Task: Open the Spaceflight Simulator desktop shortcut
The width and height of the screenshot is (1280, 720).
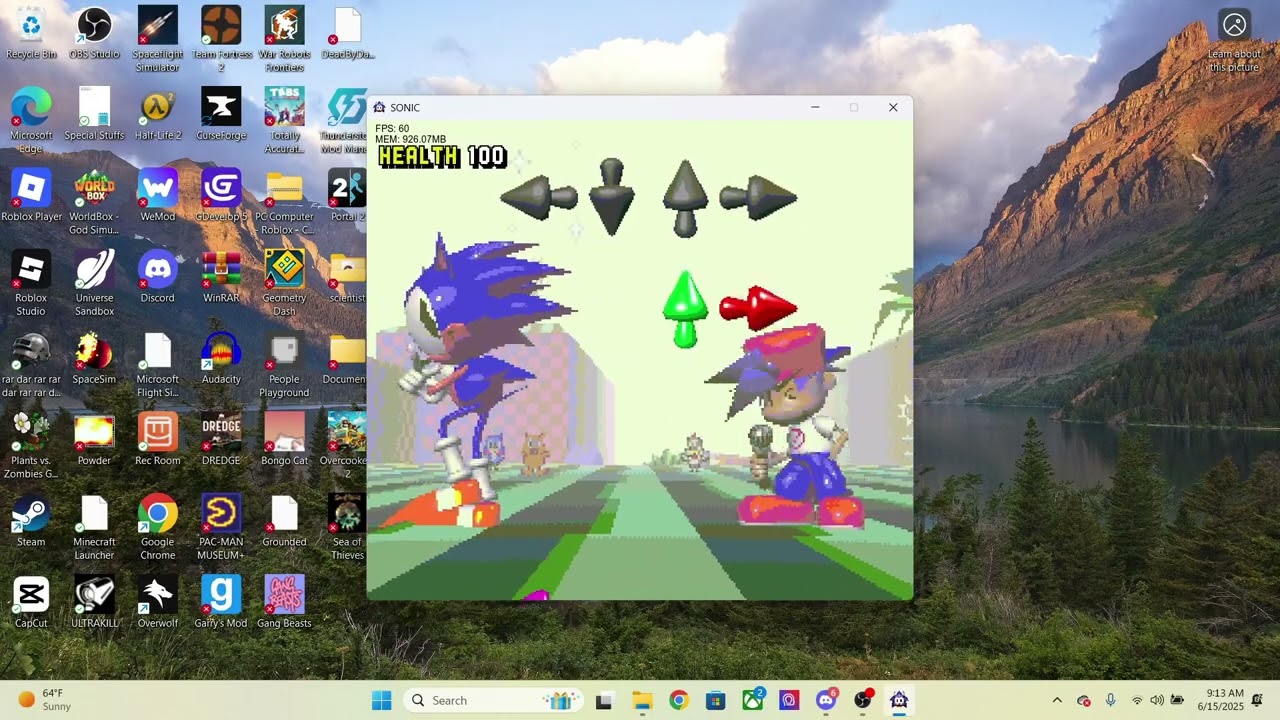Action: point(157,38)
